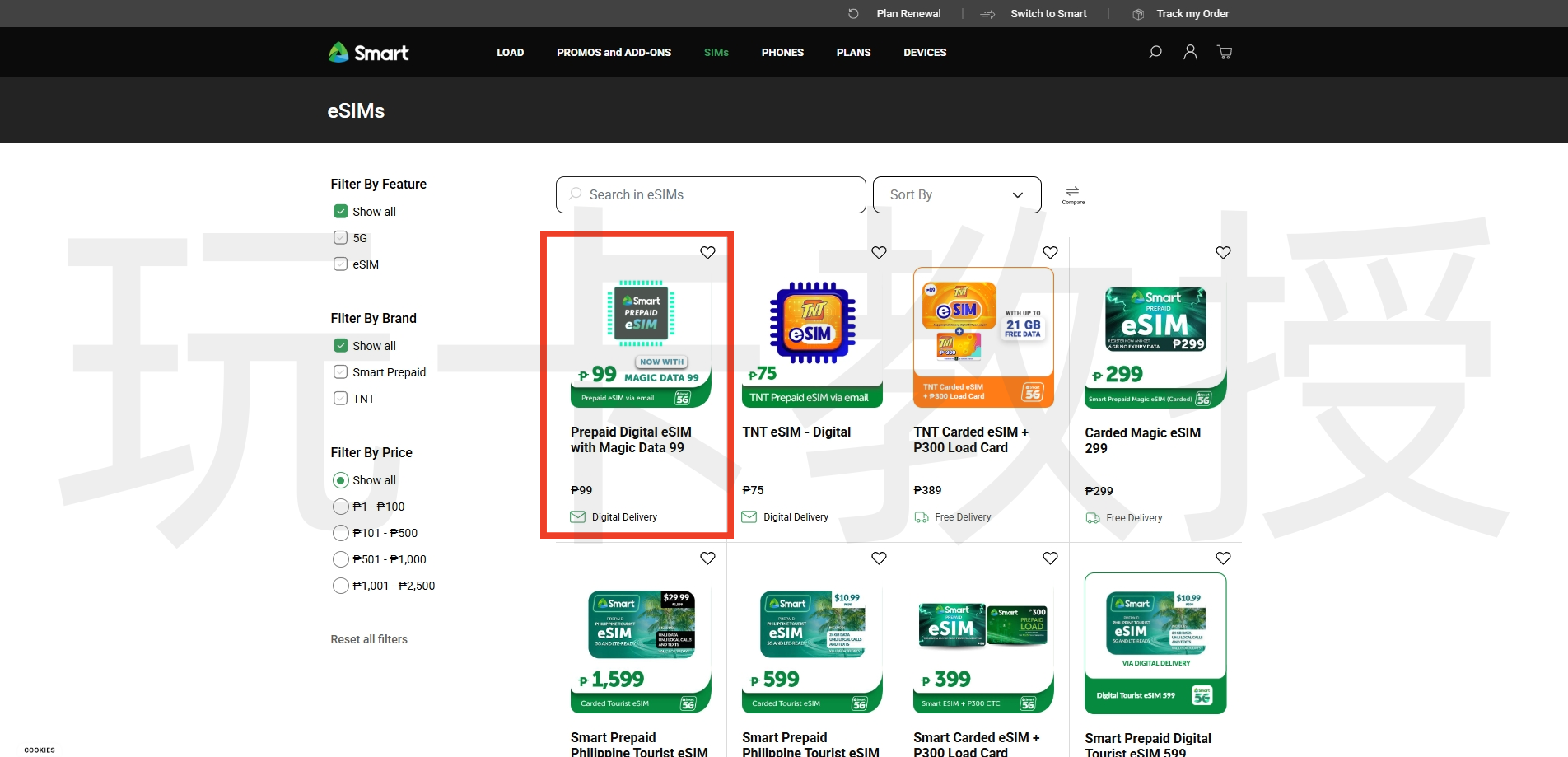Click the Plan Renewal link
1568x757 pixels.
(908, 14)
